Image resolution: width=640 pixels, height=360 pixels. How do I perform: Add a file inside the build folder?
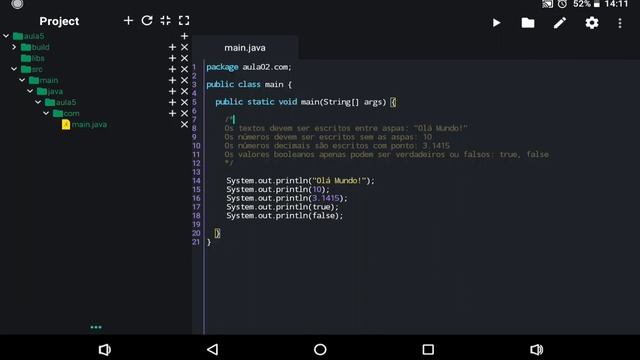(172, 47)
